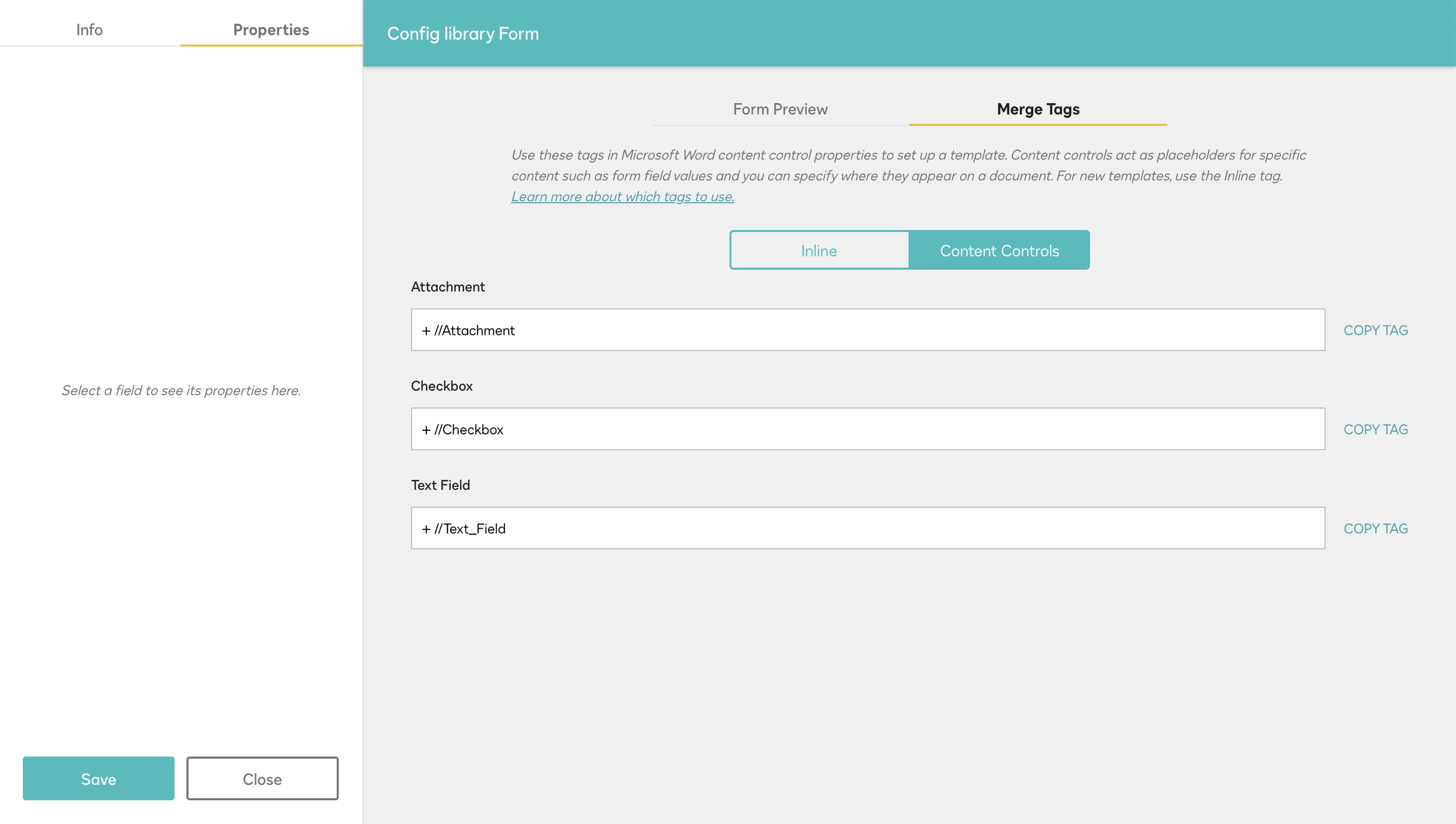The image size is (1456, 824).
Task: Click the + icon beside //Attachment tag
Action: [x=426, y=330]
